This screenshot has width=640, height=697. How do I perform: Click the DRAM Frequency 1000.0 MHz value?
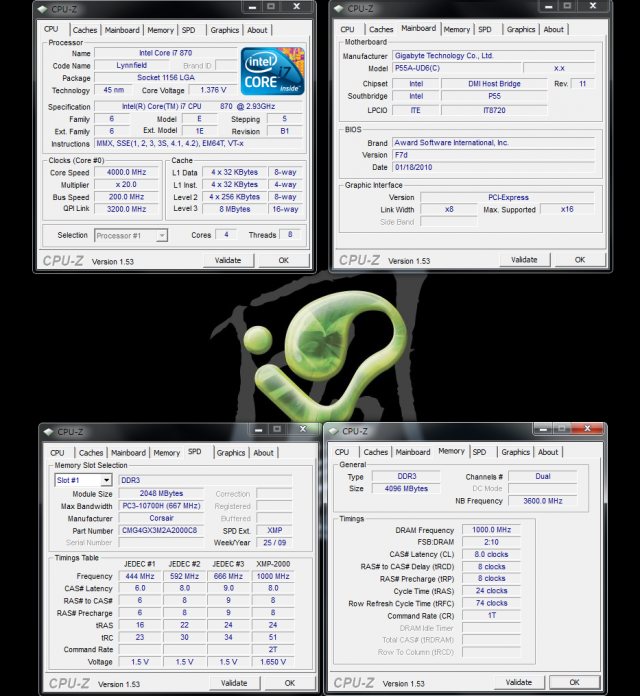491,530
